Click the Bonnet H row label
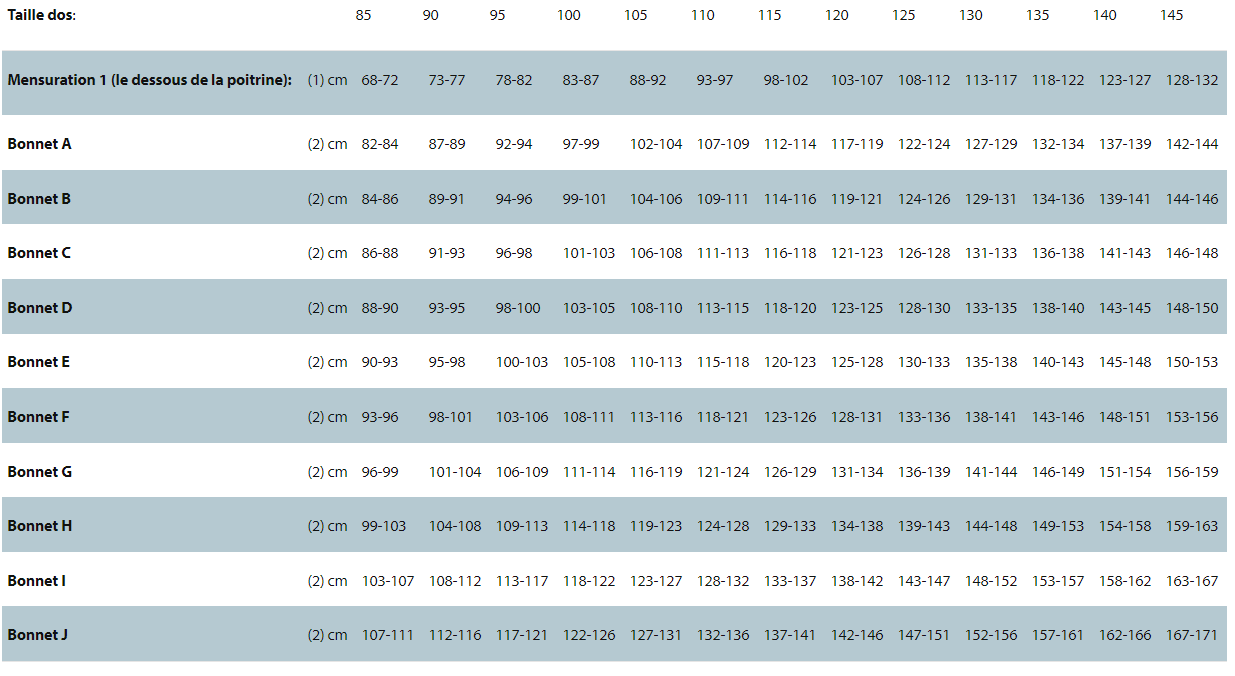The height and width of the screenshot is (676, 1235). [x=40, y=526]
